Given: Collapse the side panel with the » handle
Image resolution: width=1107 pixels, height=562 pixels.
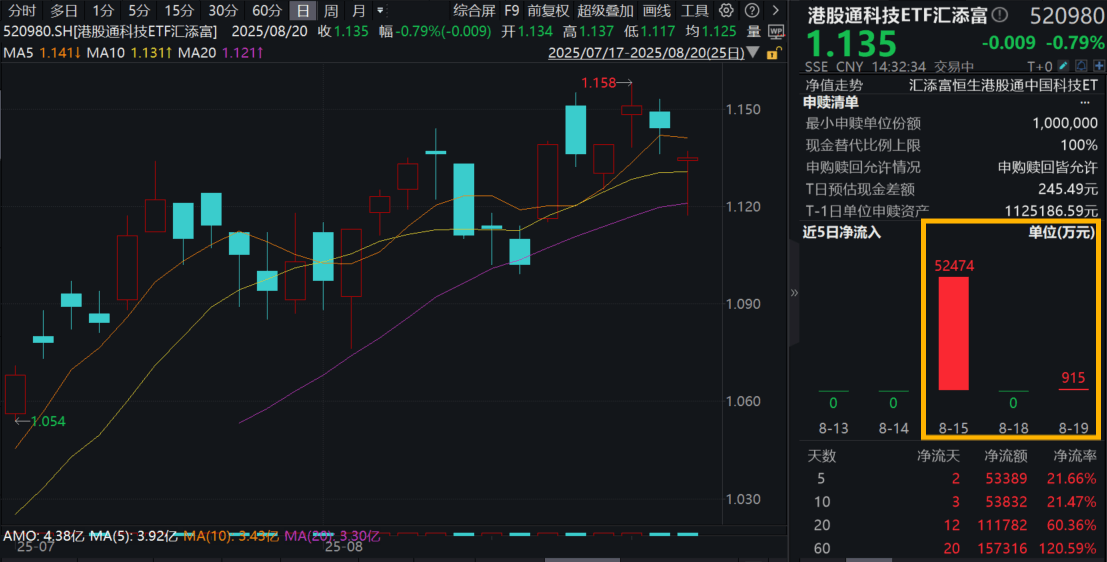Looking at the screenshot, I should point(795,293).
